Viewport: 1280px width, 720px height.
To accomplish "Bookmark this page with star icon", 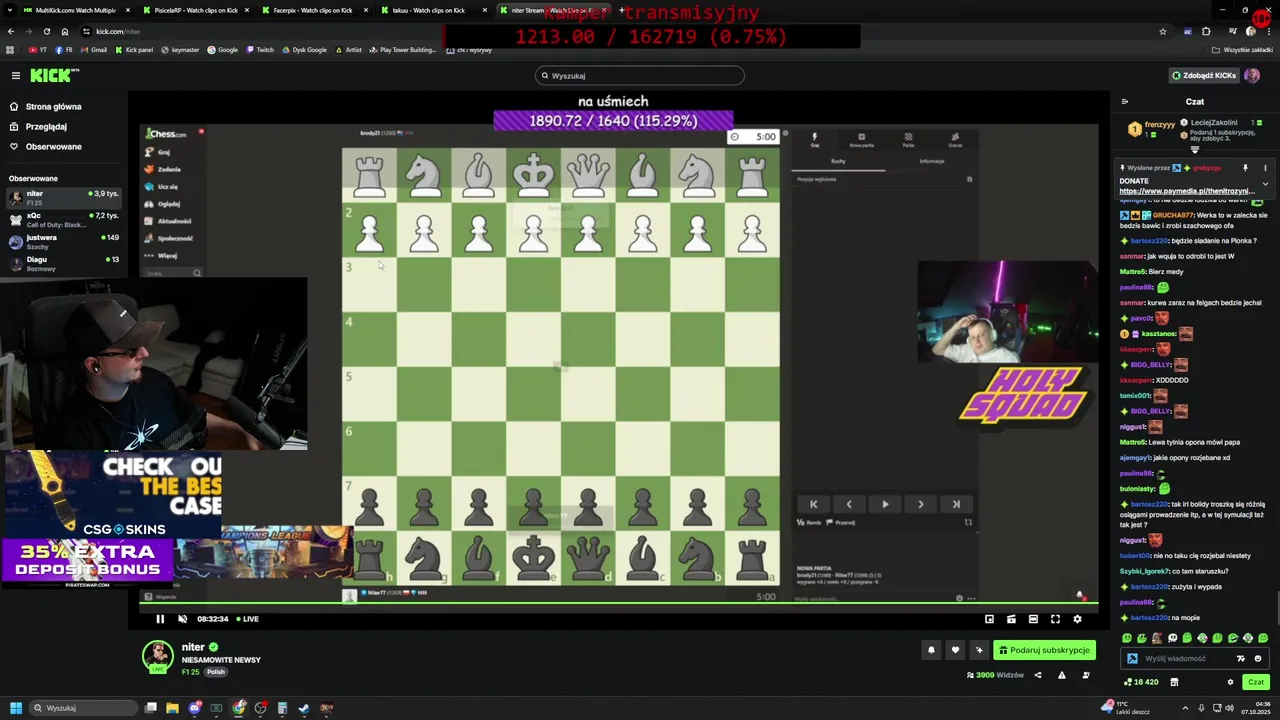I will [1162, 32].
